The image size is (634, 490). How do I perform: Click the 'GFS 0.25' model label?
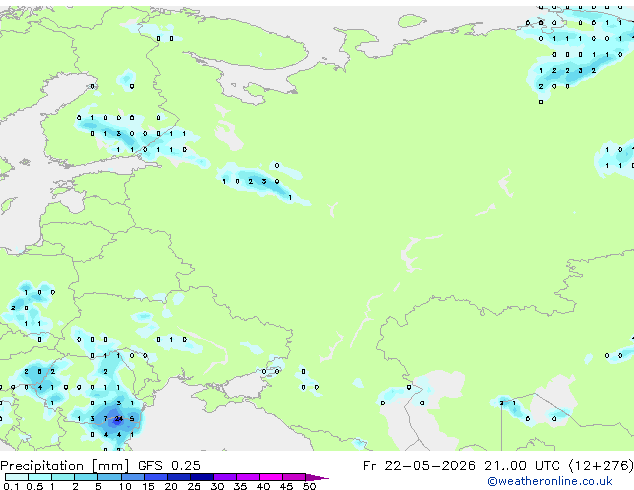169,466
